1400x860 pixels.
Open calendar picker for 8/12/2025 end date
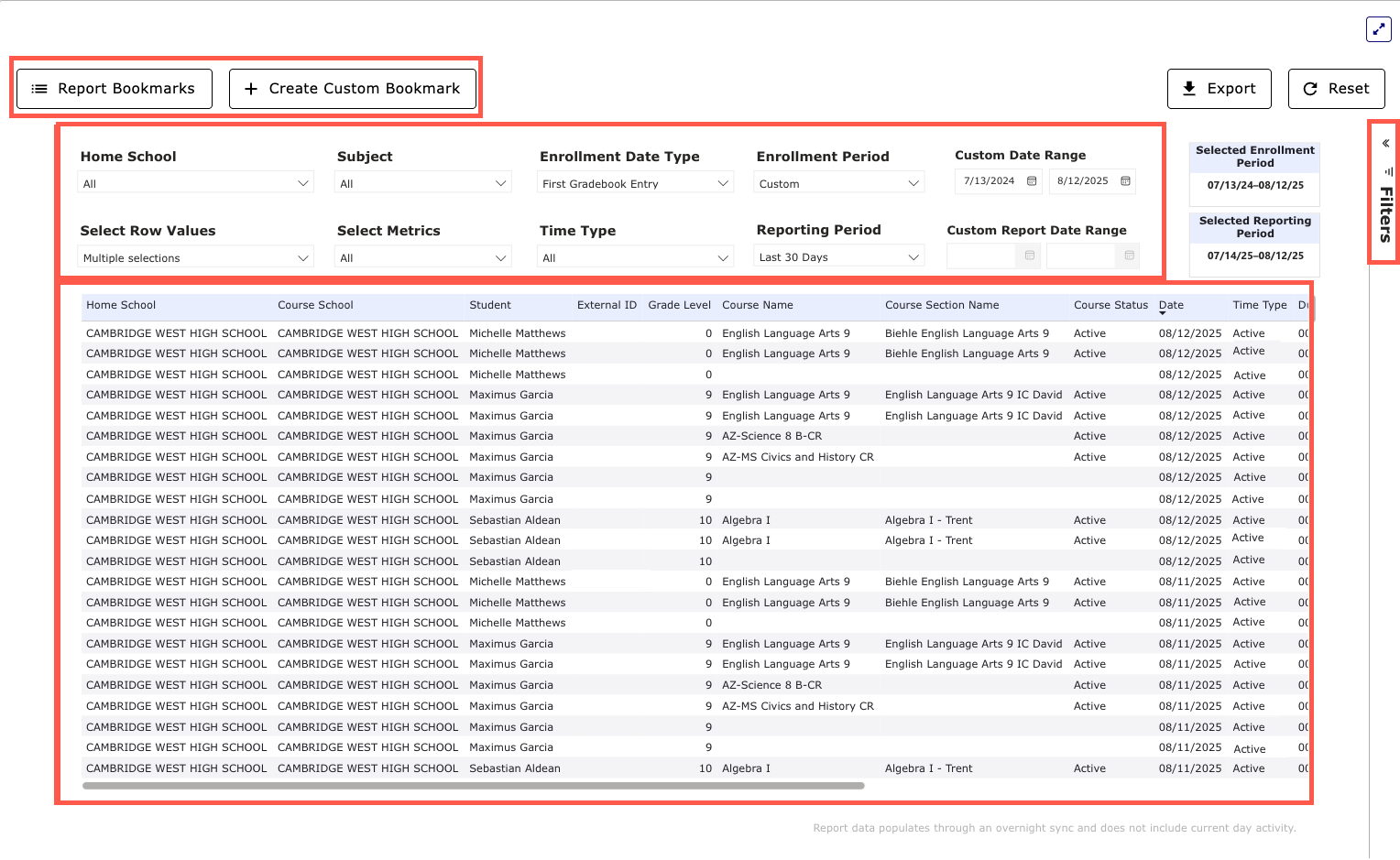click(1125, 181)
